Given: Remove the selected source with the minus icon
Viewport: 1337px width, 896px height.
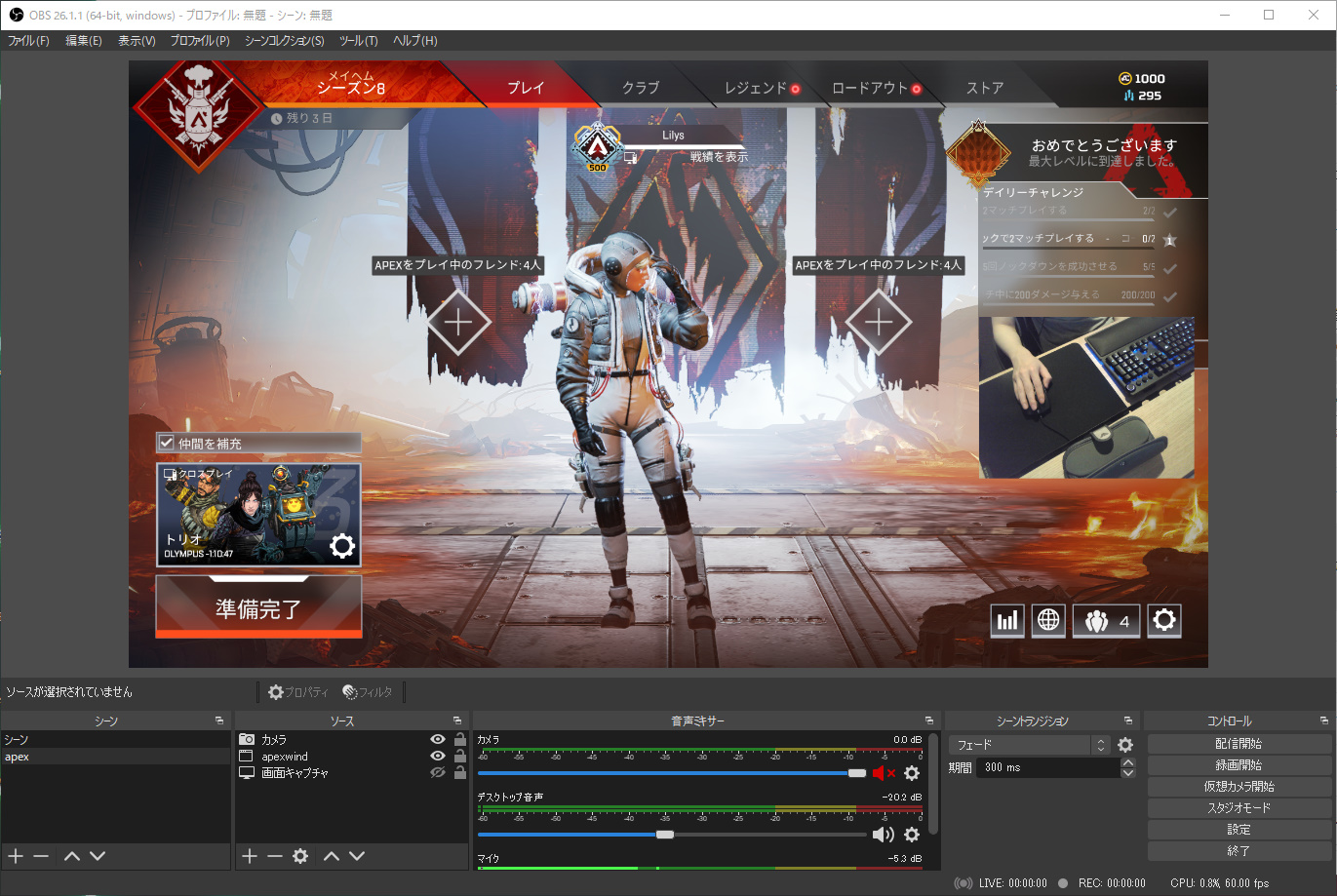Looking at the screenshot, I should (x=275, y=856).
